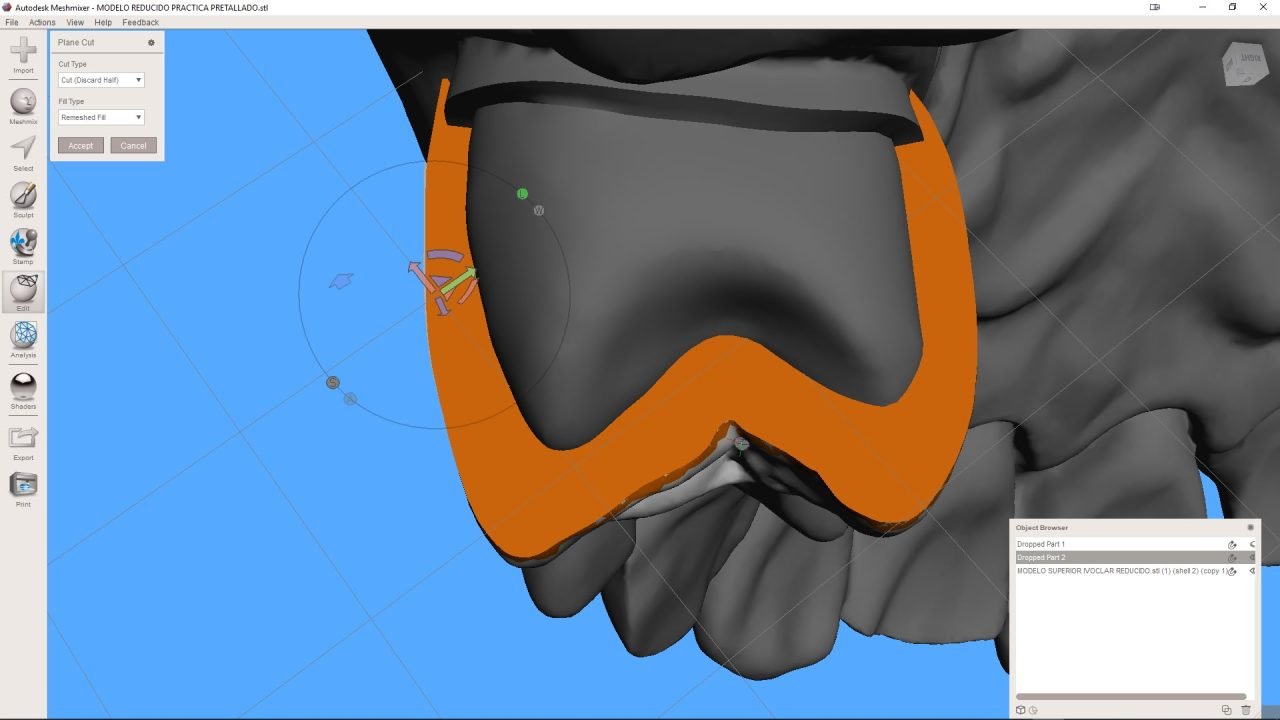Click the green L handle of widget
Viewport: 1280px width, 720px height.
(x=522, y=193)
